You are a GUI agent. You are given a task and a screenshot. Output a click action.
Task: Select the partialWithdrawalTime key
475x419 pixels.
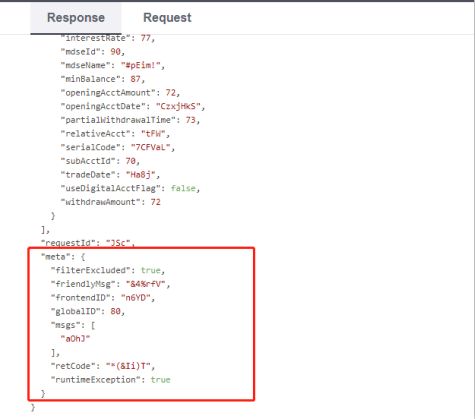point(118,120)
